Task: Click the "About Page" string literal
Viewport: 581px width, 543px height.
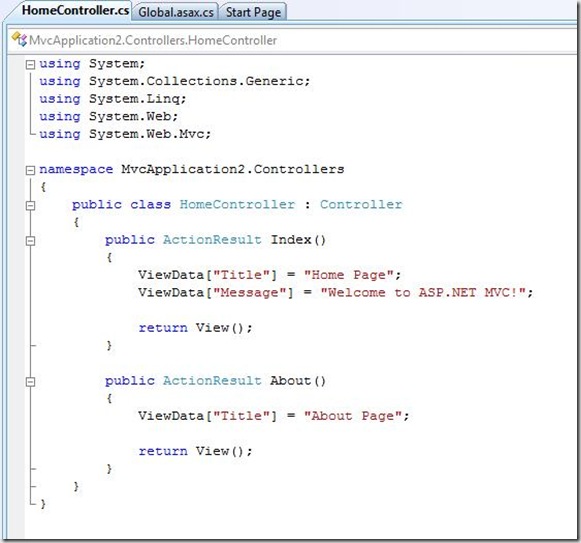Action: [x=353, y=416]
